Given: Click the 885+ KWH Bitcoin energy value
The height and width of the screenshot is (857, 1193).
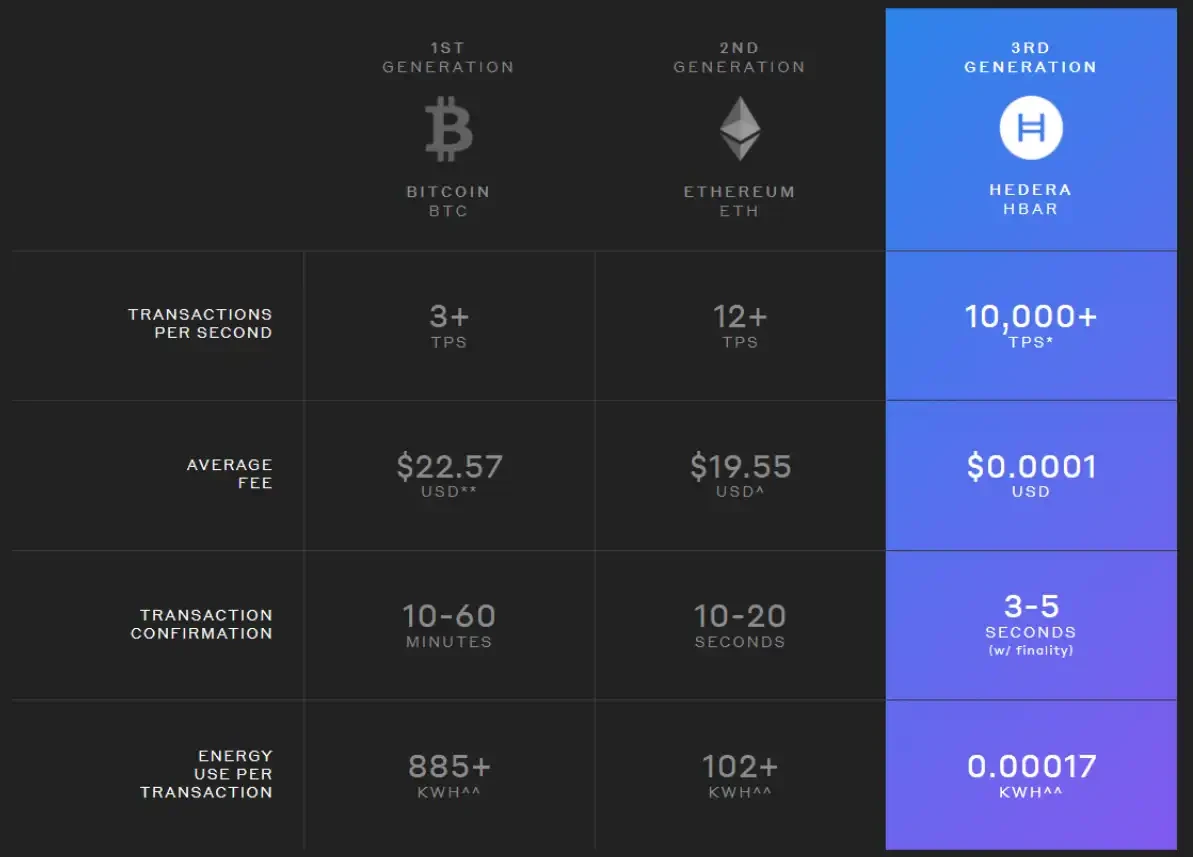Looking at the screenshot, I should click(449, 775).
